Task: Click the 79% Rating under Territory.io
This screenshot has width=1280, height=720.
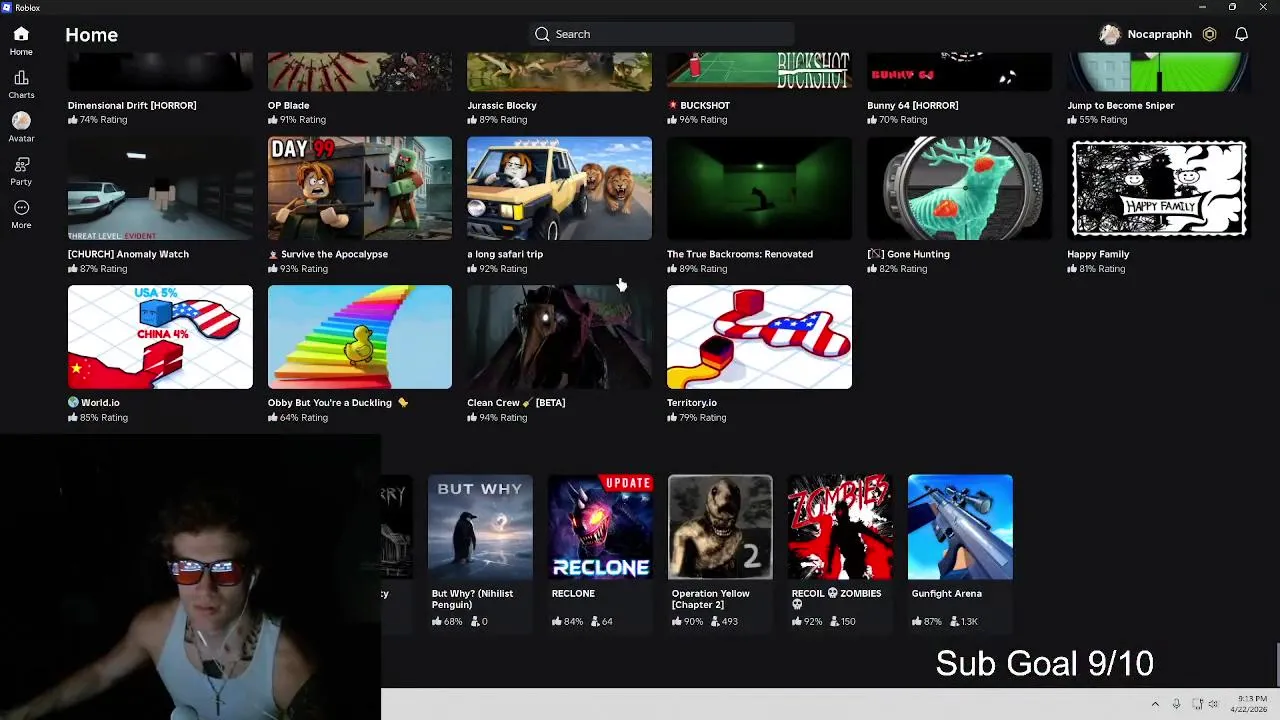Action: [697, 418]
